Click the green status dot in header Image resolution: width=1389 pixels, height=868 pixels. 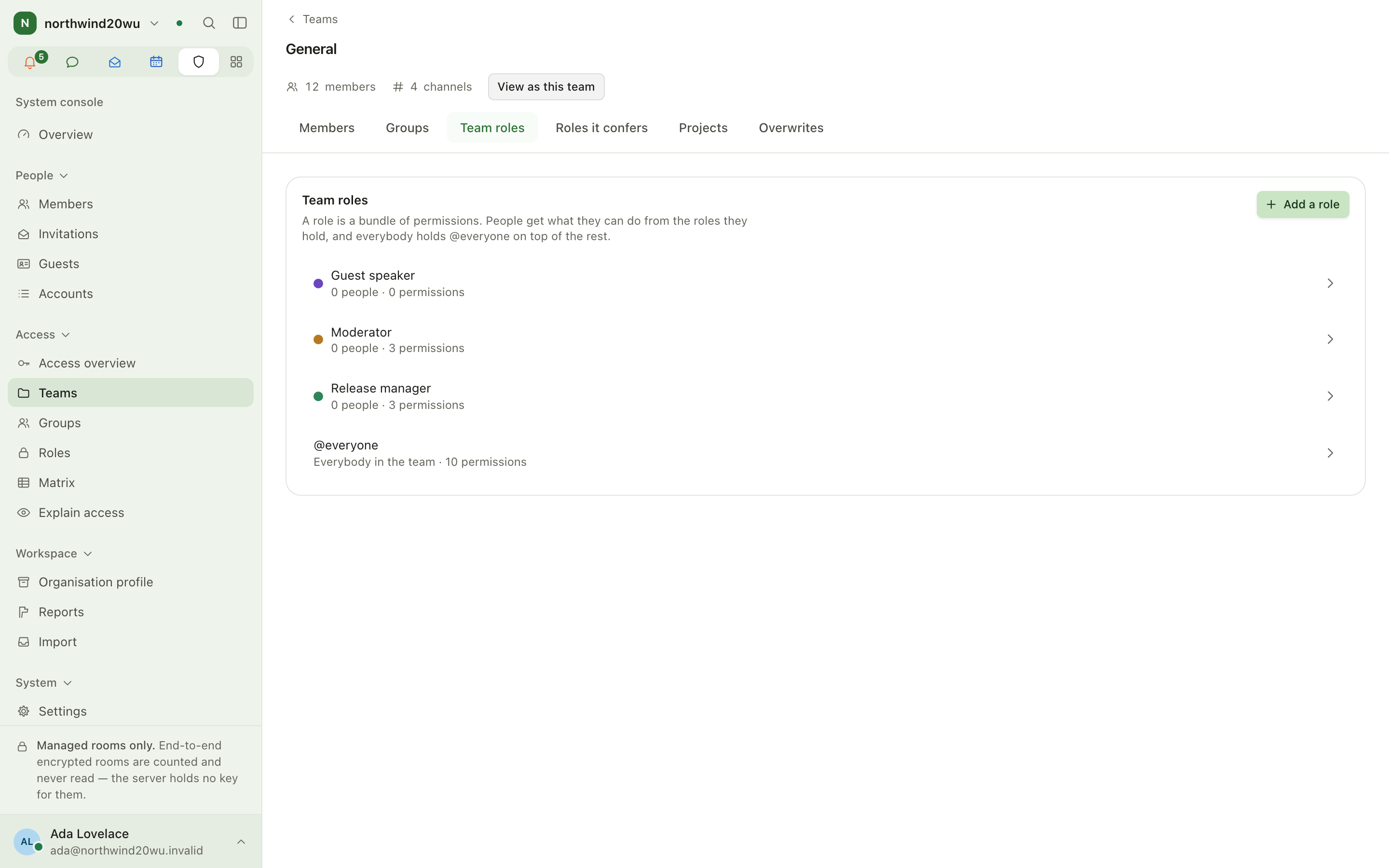(179, 23)
